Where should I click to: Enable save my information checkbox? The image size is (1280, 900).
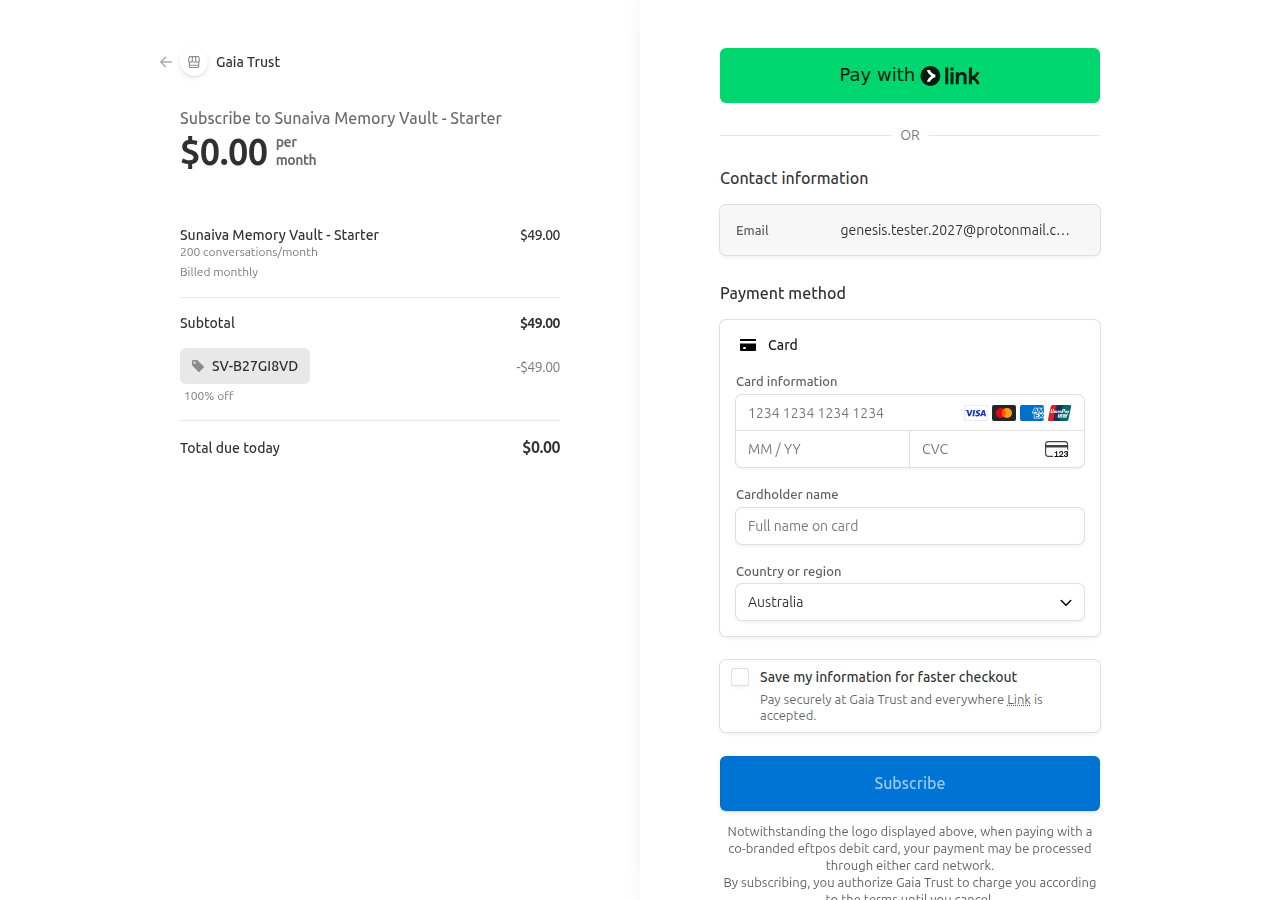click(740, 677)
